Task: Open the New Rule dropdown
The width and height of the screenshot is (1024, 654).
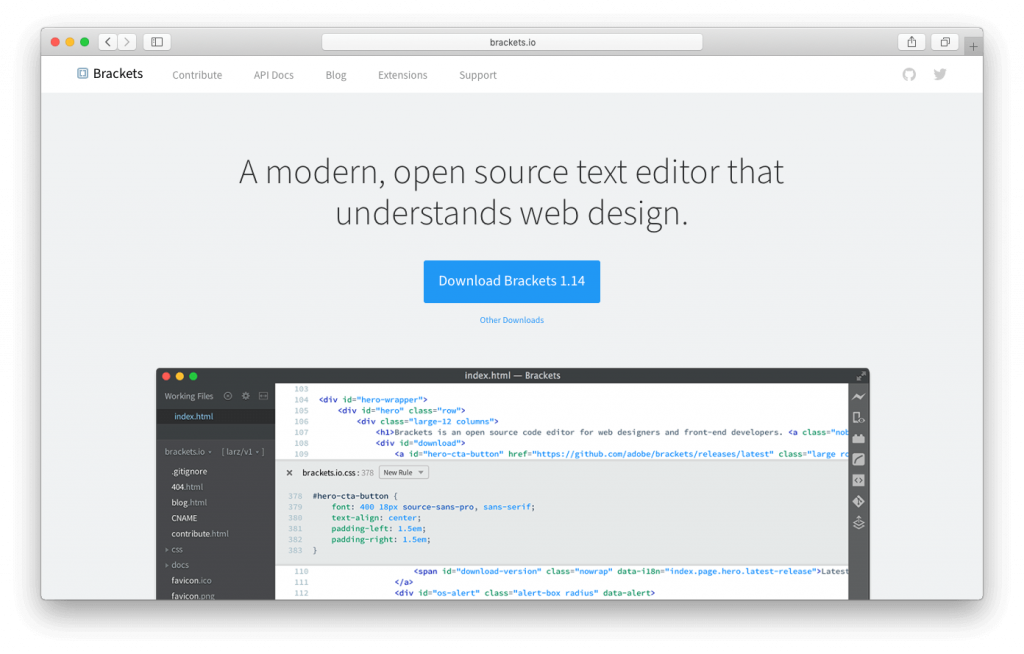Action: [x=404, y=472]
